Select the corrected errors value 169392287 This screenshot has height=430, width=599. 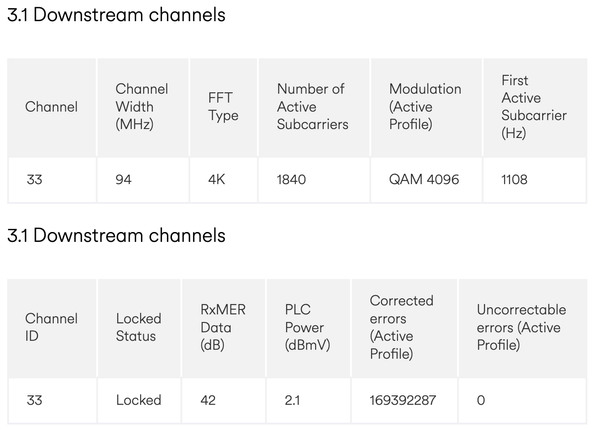pyautogui.click(x=403, y=400)
